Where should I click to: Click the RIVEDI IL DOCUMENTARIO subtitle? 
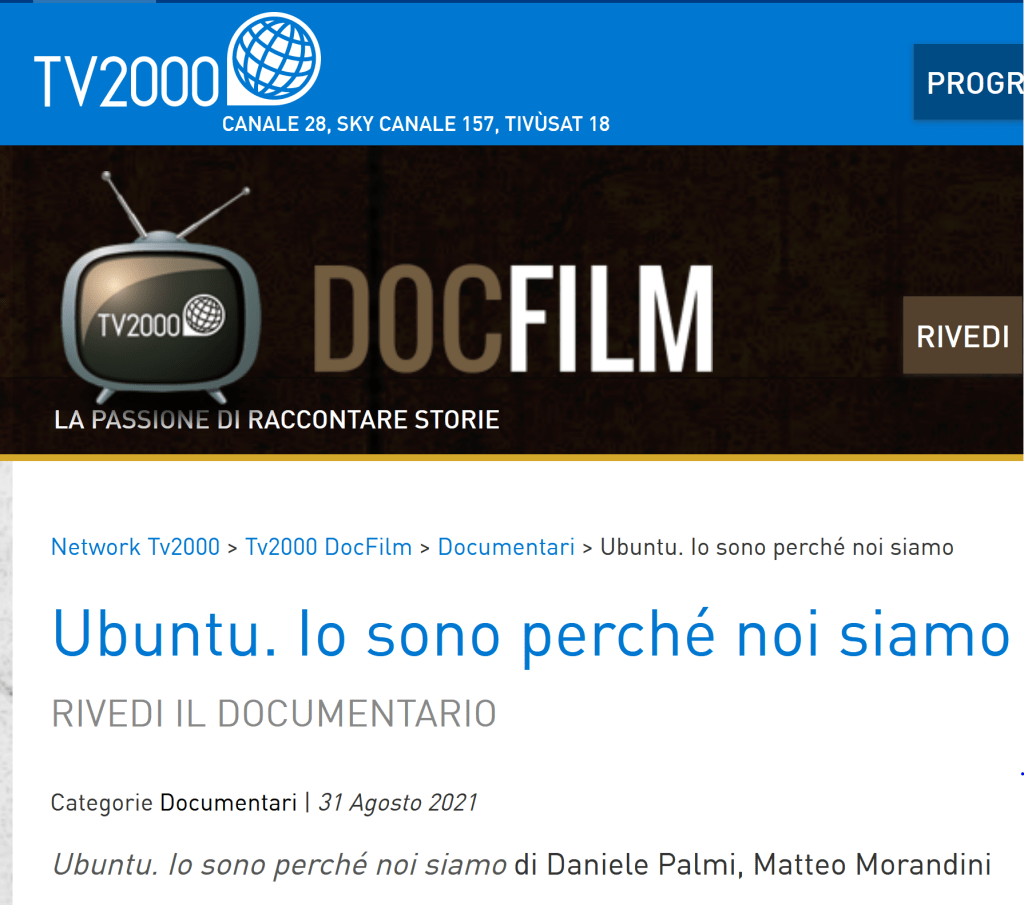[273, 714]
